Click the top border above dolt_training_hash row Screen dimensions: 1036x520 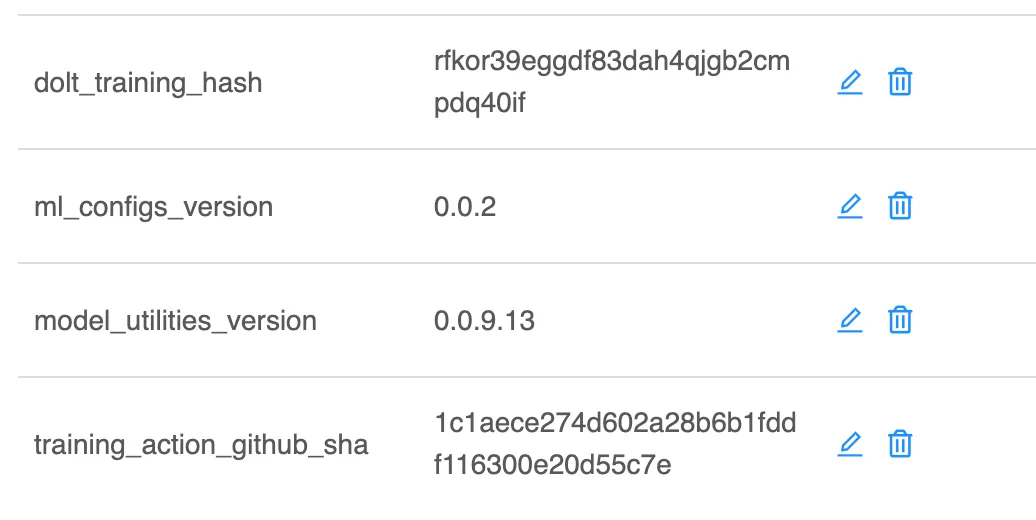[x=518, y=15]
